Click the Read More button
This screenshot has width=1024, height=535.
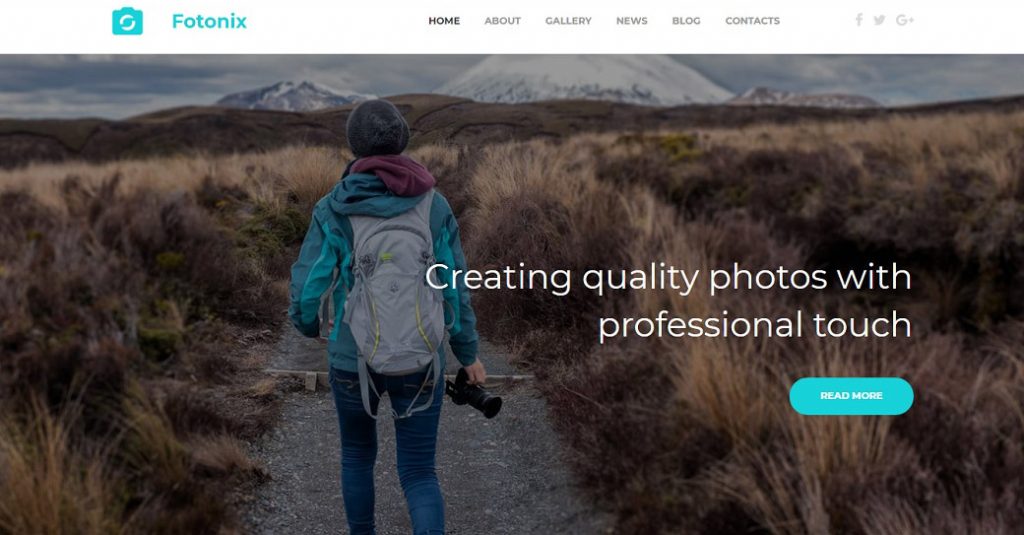click(851, 396)
